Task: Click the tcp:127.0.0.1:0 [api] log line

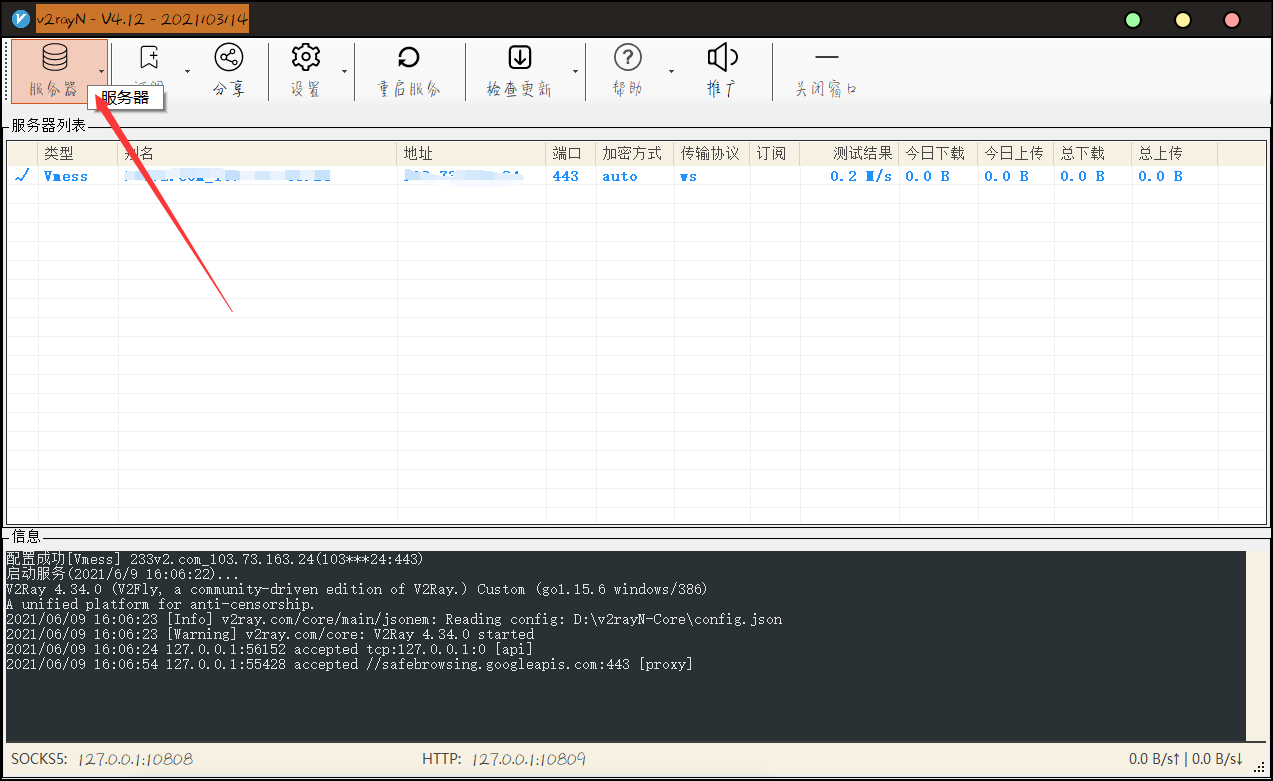Action: coord(269,649)
